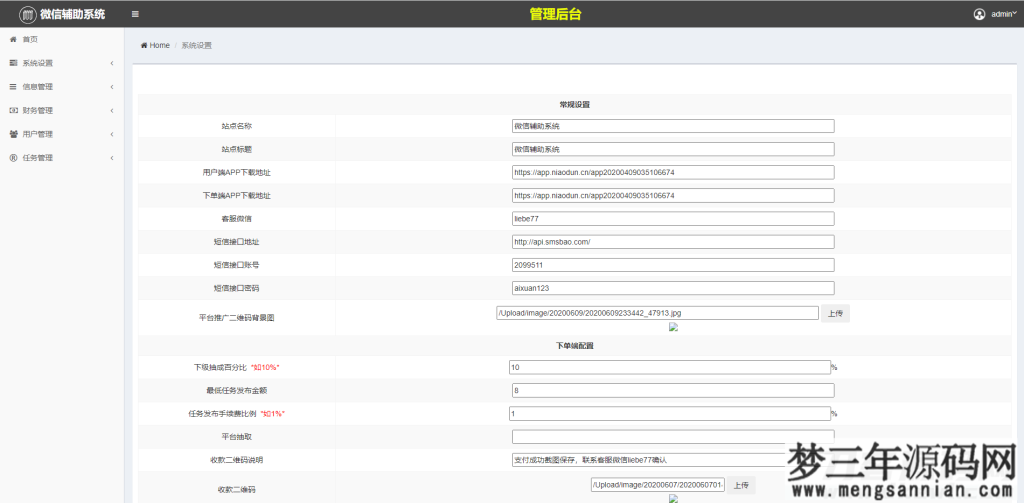The width and height of the screenshot is (1024, 503).
Task: Click 上传 button for 收款二维码
Action: click(739, 485)
